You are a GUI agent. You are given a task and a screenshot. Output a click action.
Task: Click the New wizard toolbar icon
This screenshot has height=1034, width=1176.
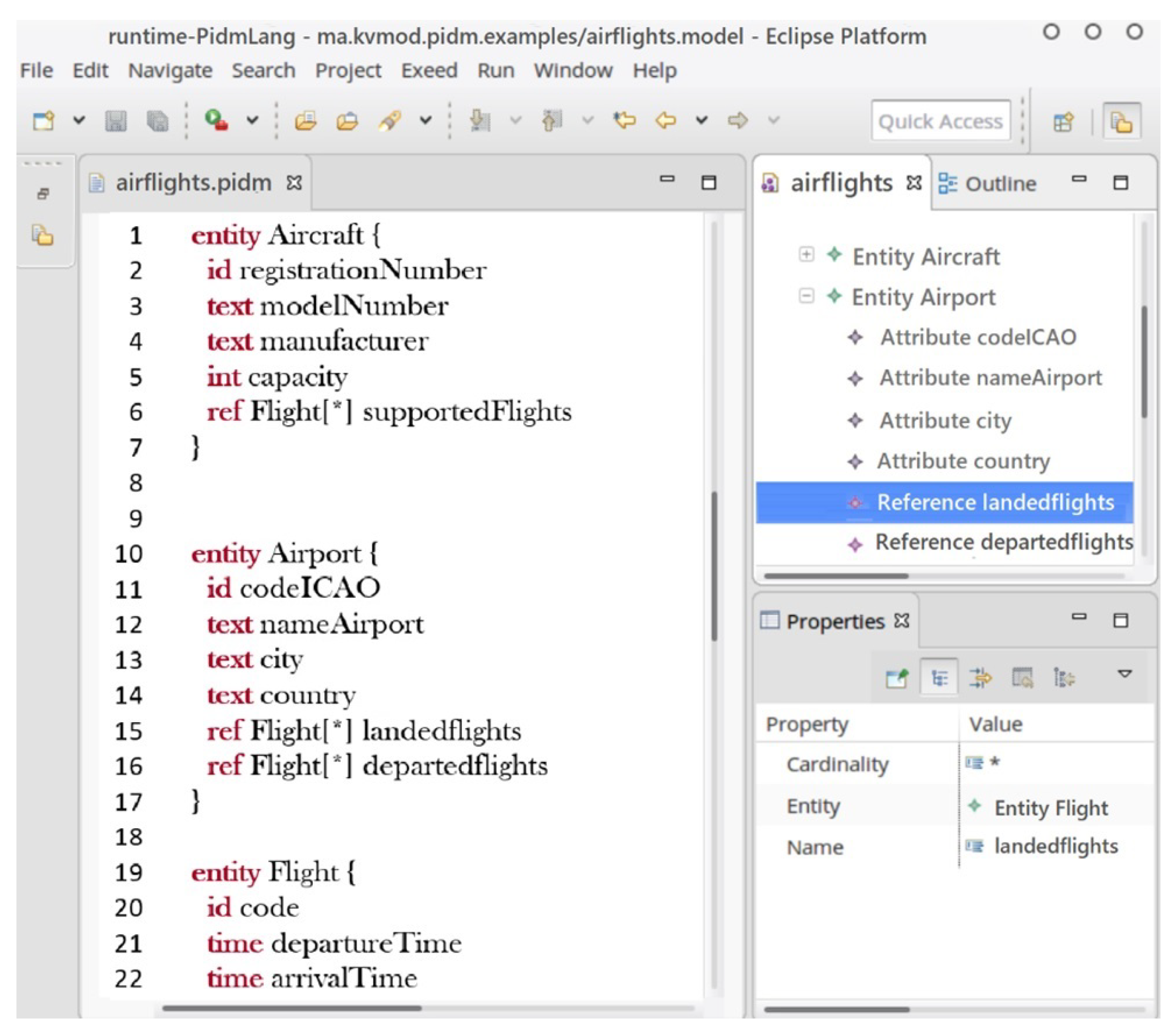pyautogui.click(x=43, y=121)
